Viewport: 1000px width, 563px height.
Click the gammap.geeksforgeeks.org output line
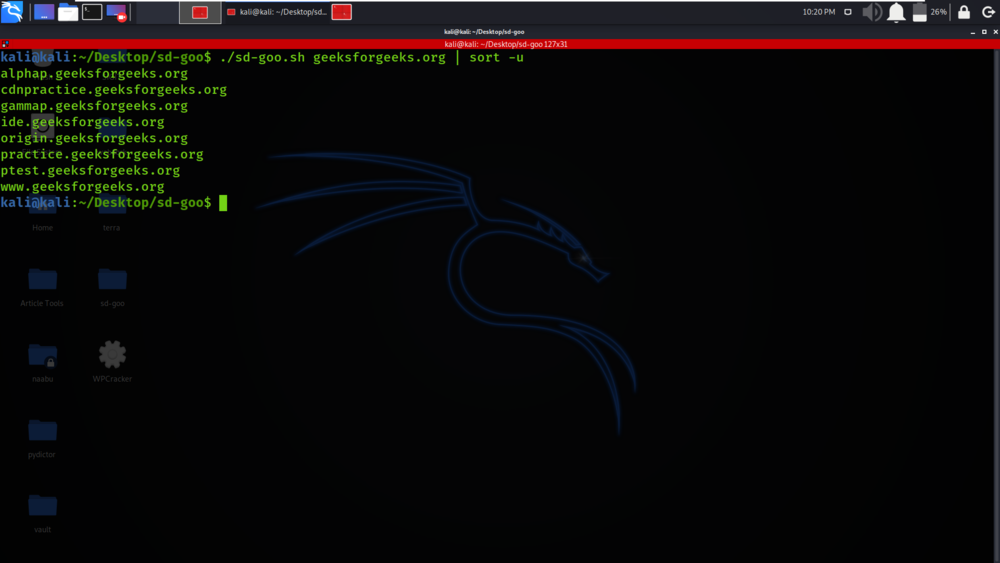click(94, 106)
